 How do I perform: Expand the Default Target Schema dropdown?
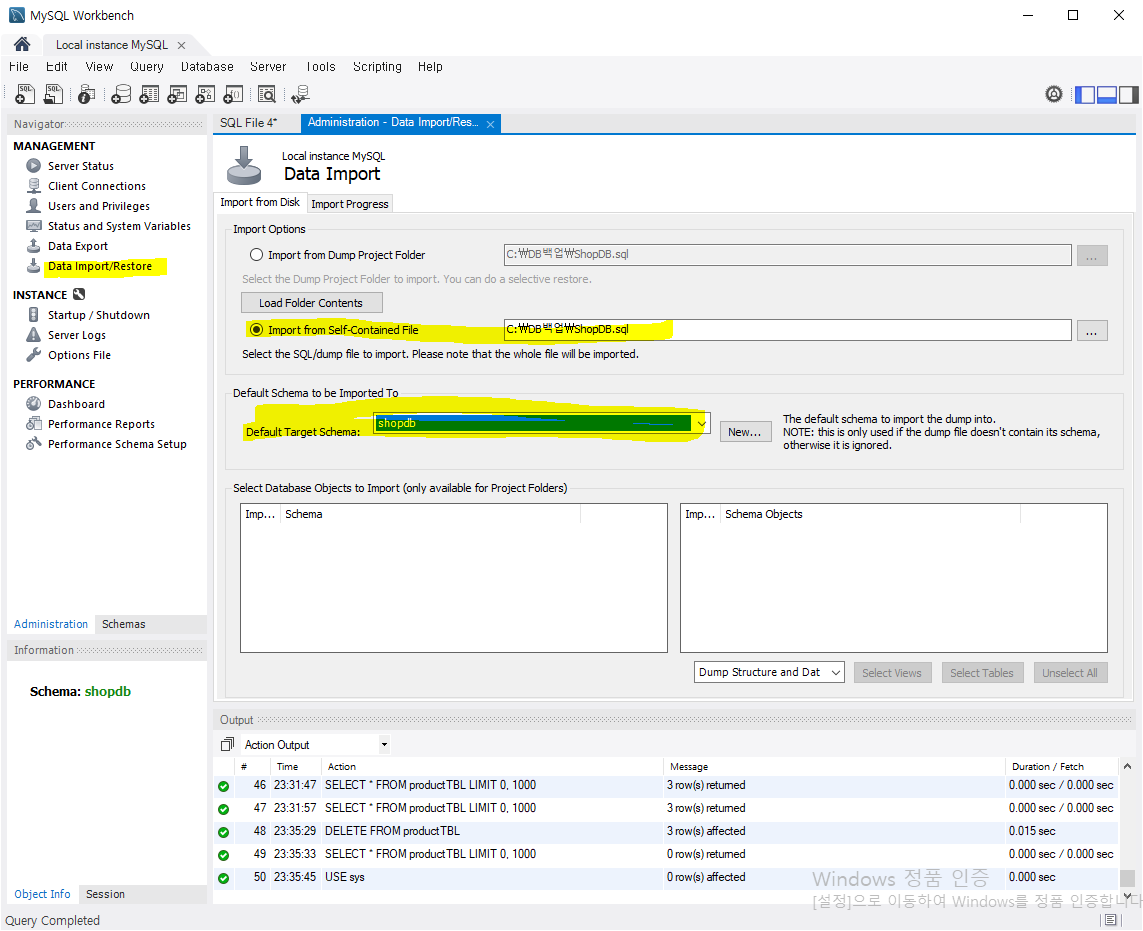coord(702,424)
